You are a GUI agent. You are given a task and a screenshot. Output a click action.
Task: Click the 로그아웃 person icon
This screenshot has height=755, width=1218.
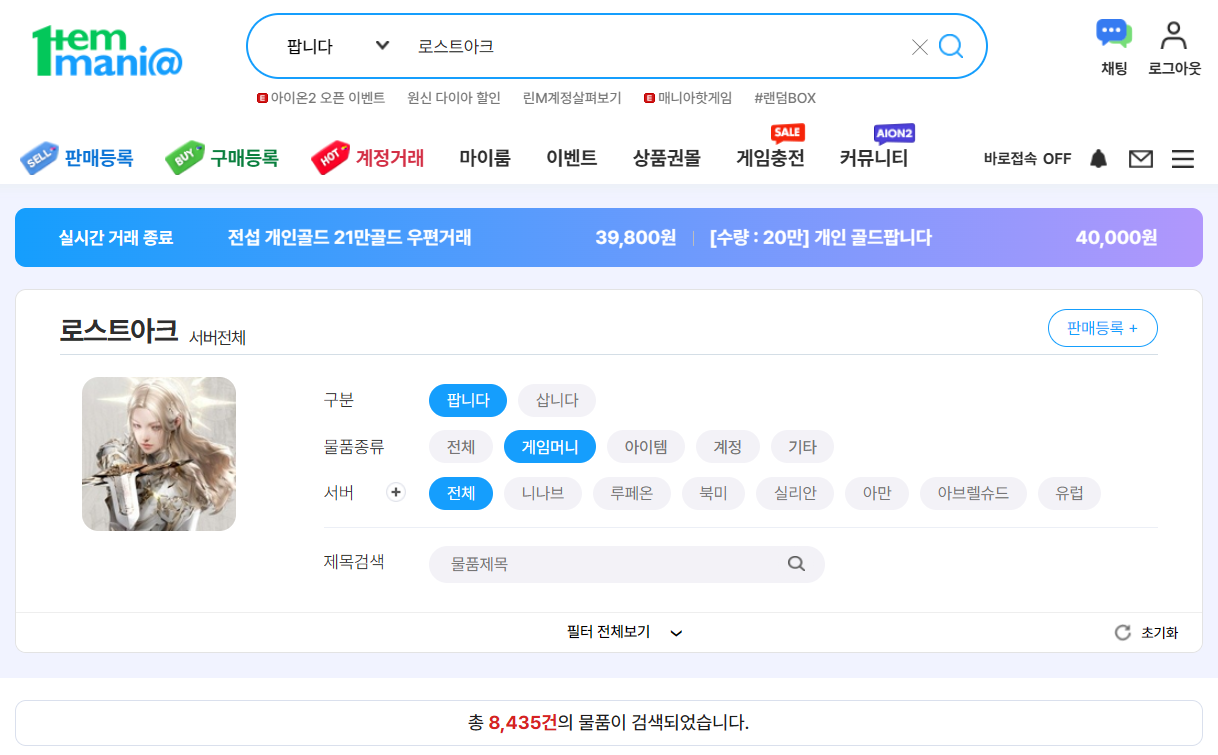pyautogui.click(x=1174, y=35)
